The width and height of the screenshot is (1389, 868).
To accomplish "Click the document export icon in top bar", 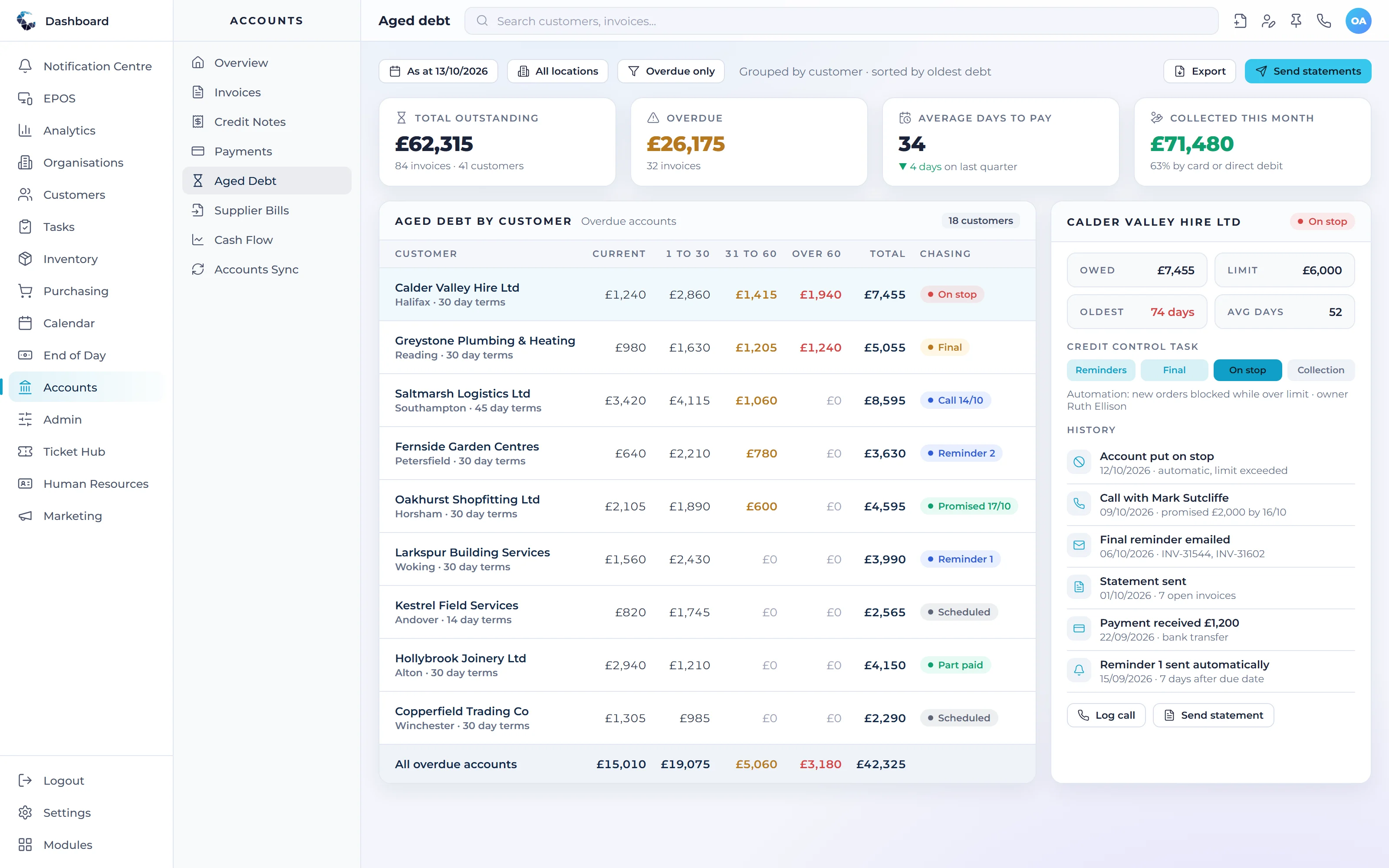I will click(1240, 21).
